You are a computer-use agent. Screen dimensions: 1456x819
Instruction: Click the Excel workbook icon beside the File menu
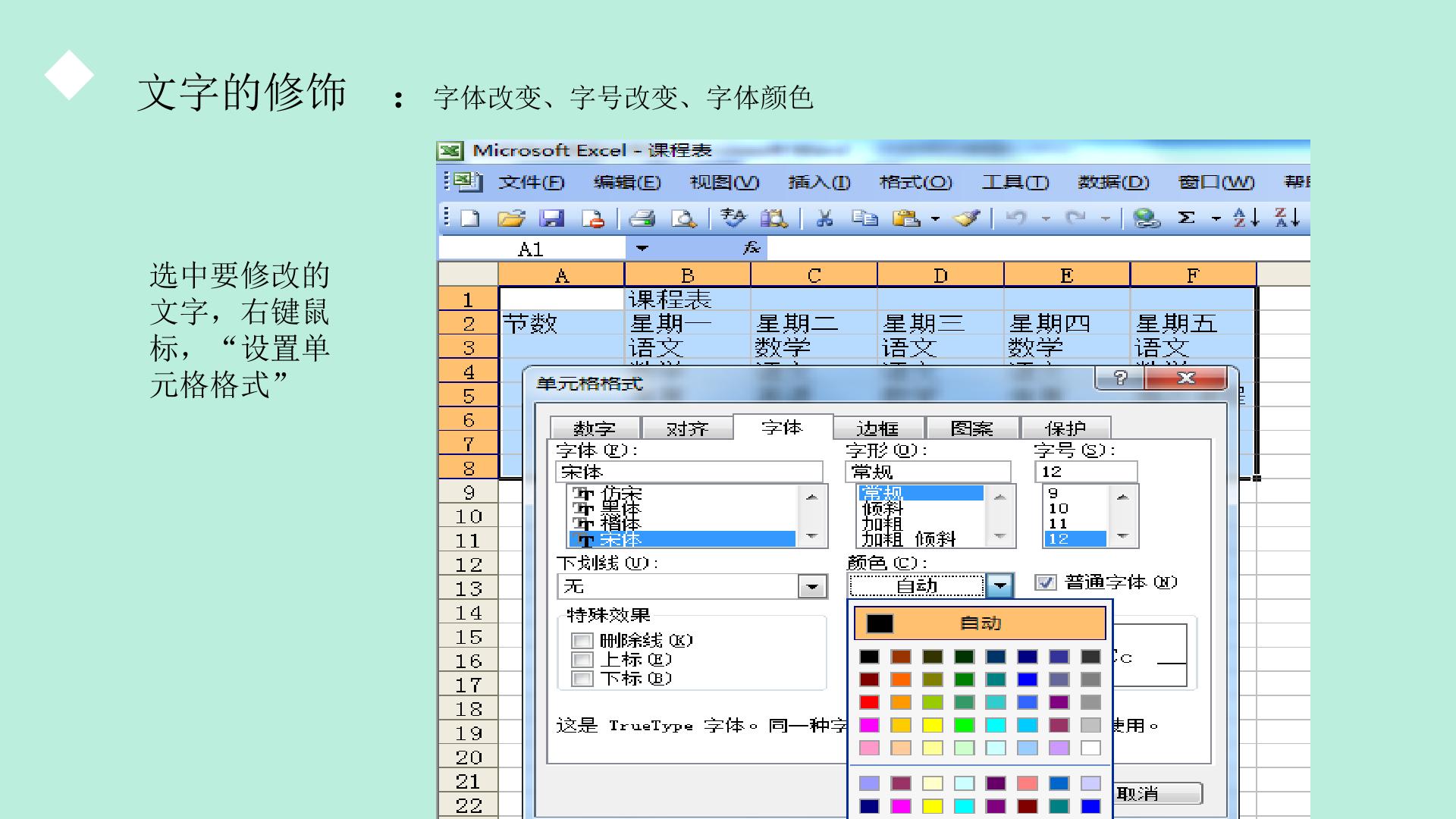(x=469, y=182)
